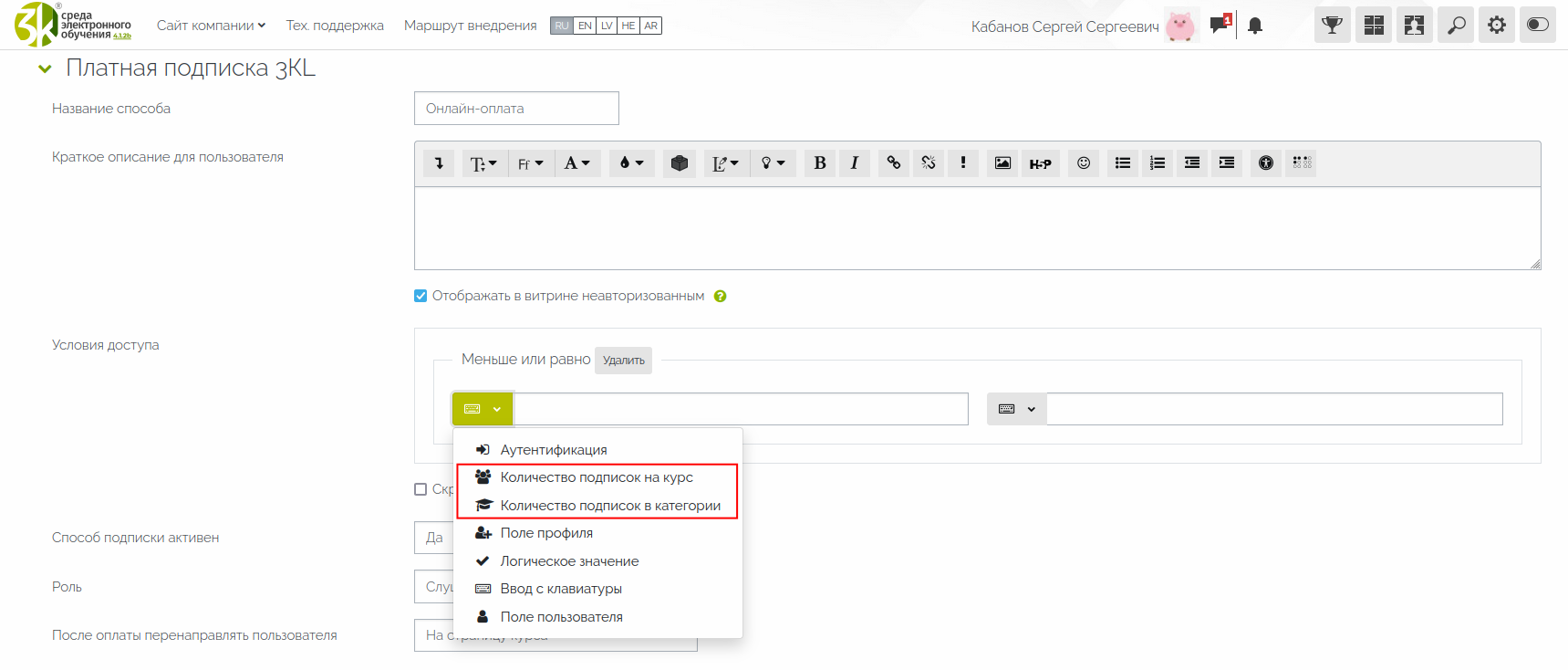The image size is (1568, 670).
Task: Click the notifications bell icon
Action: pyautogui.click(x=1255, y=26)
